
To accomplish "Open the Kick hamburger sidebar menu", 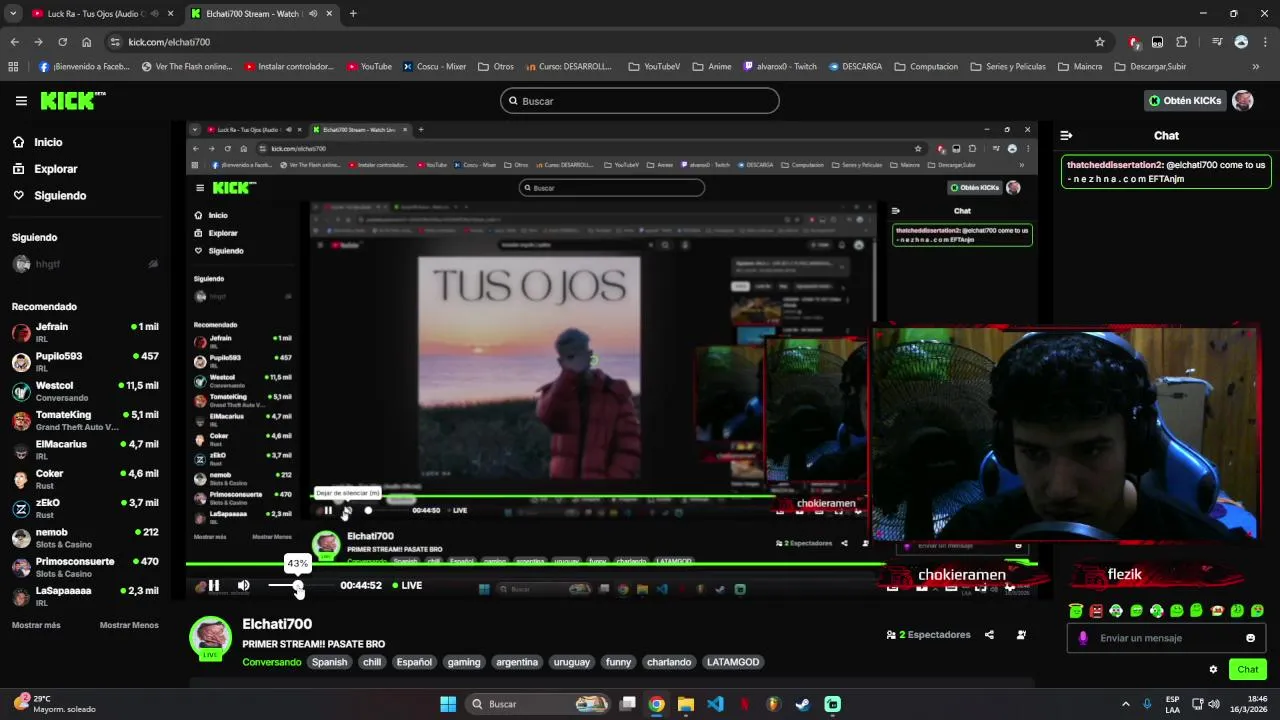I will (x=21, y=101).
